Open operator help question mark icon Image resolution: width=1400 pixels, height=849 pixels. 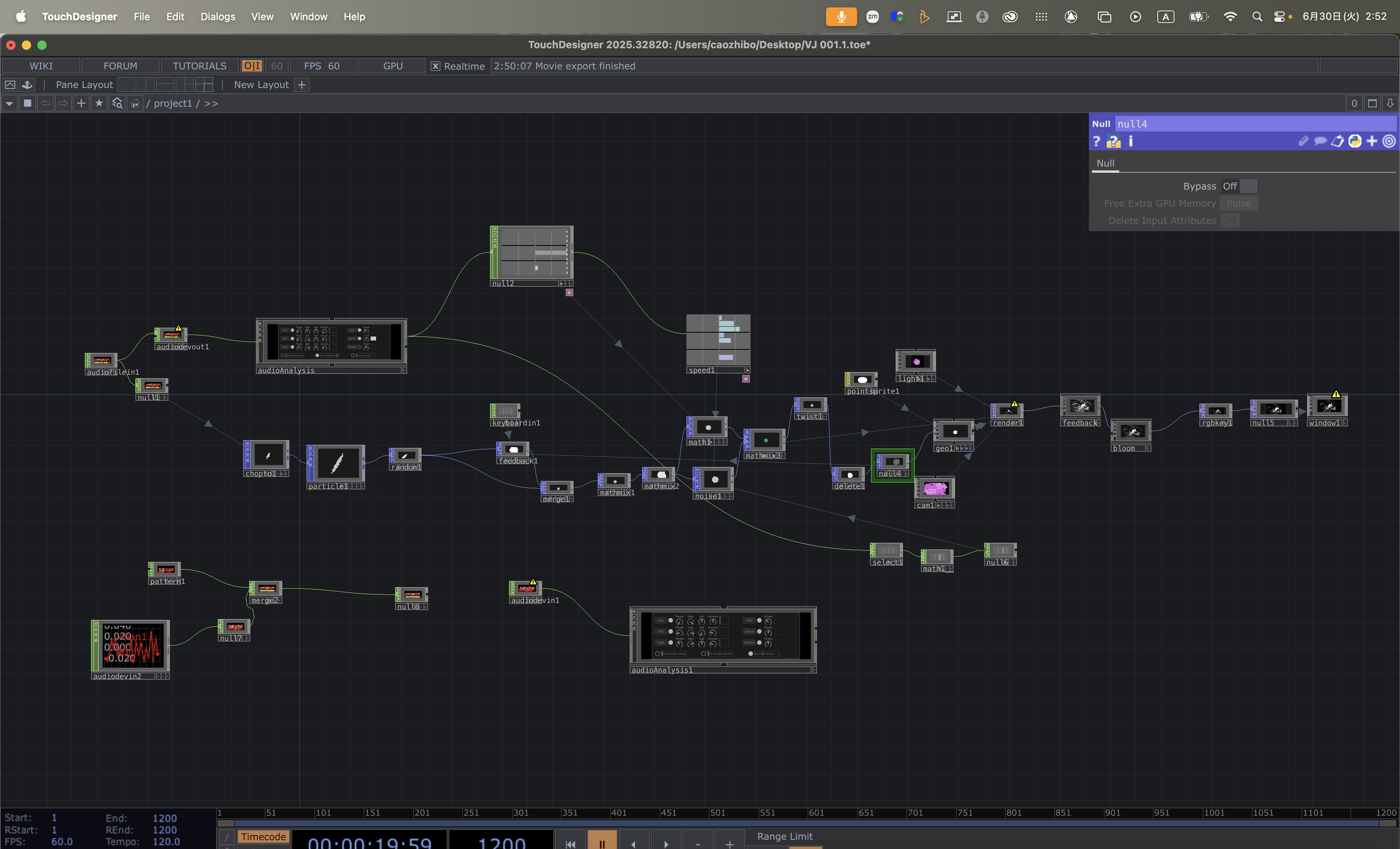pyautogui.click(x=1097, y=142)
